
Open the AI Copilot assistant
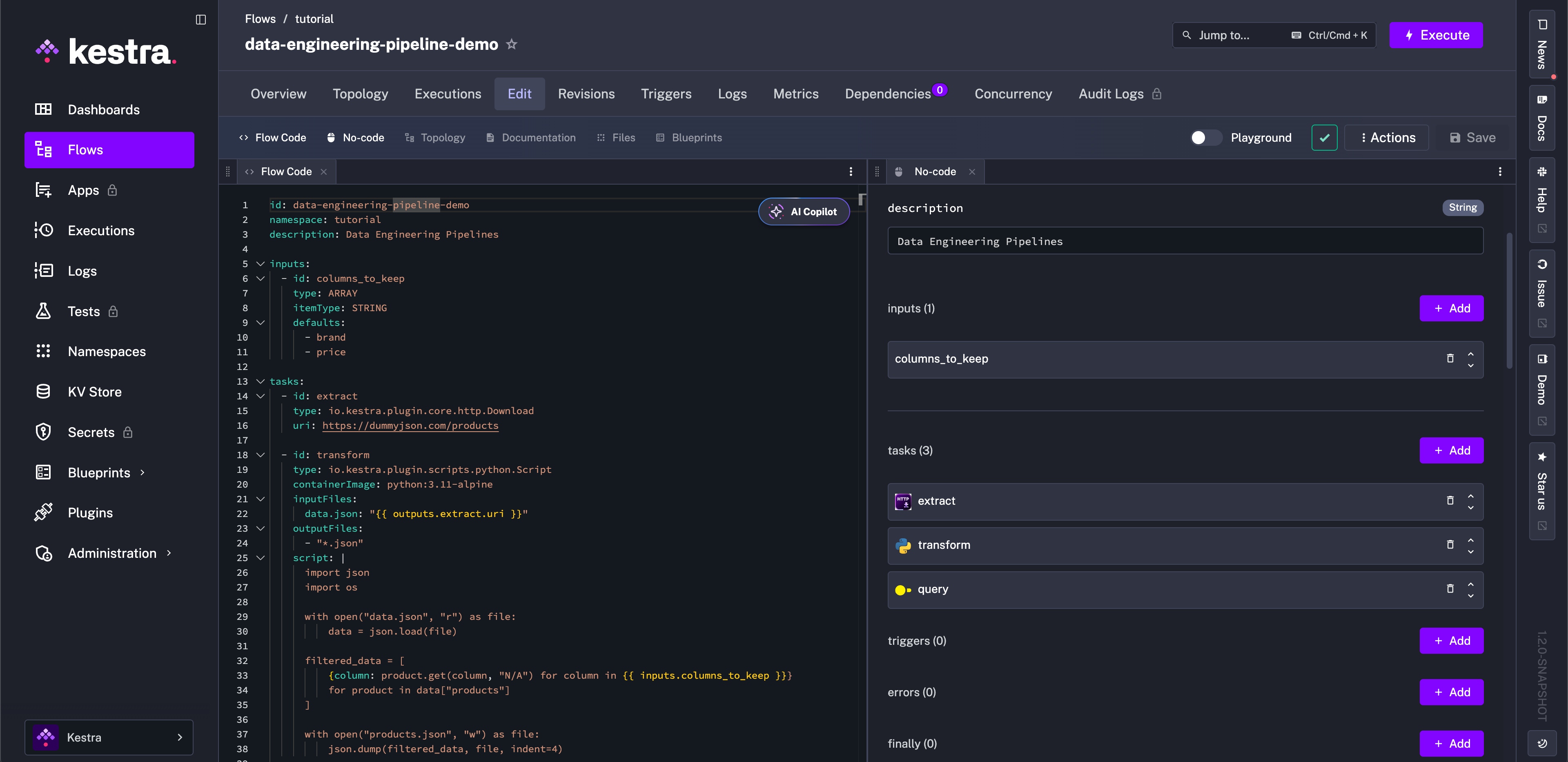pyautogui.click(x=804, y=212)
